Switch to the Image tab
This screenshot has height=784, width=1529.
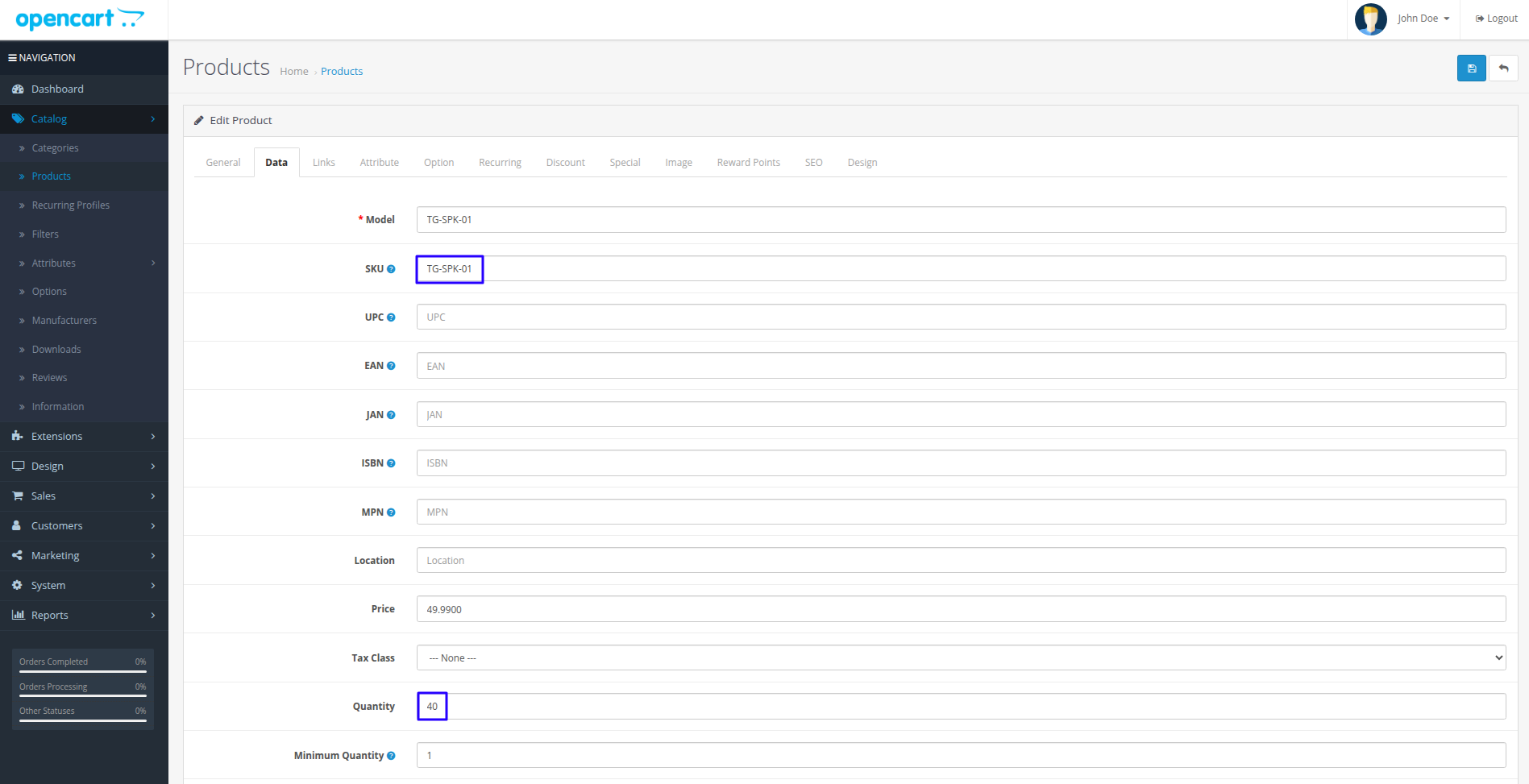pyautogui.click(x=679, y=162)
